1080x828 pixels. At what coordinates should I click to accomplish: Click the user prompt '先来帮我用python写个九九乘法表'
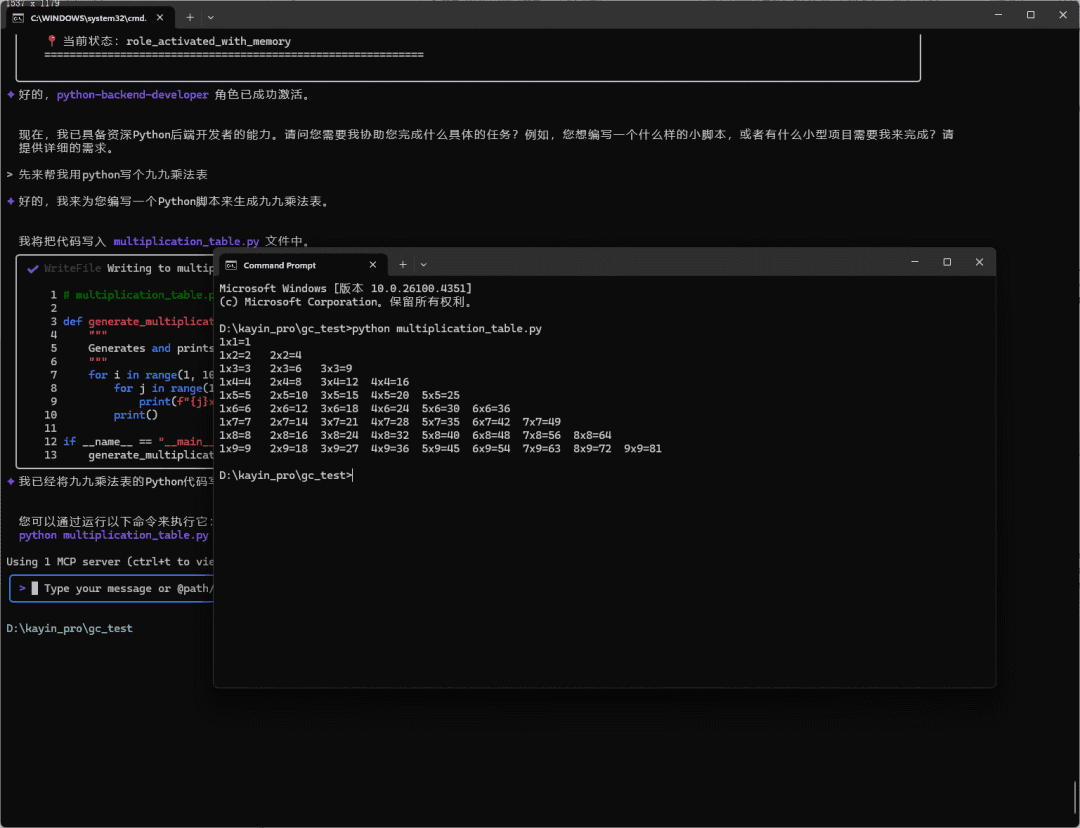click(113, 175)
